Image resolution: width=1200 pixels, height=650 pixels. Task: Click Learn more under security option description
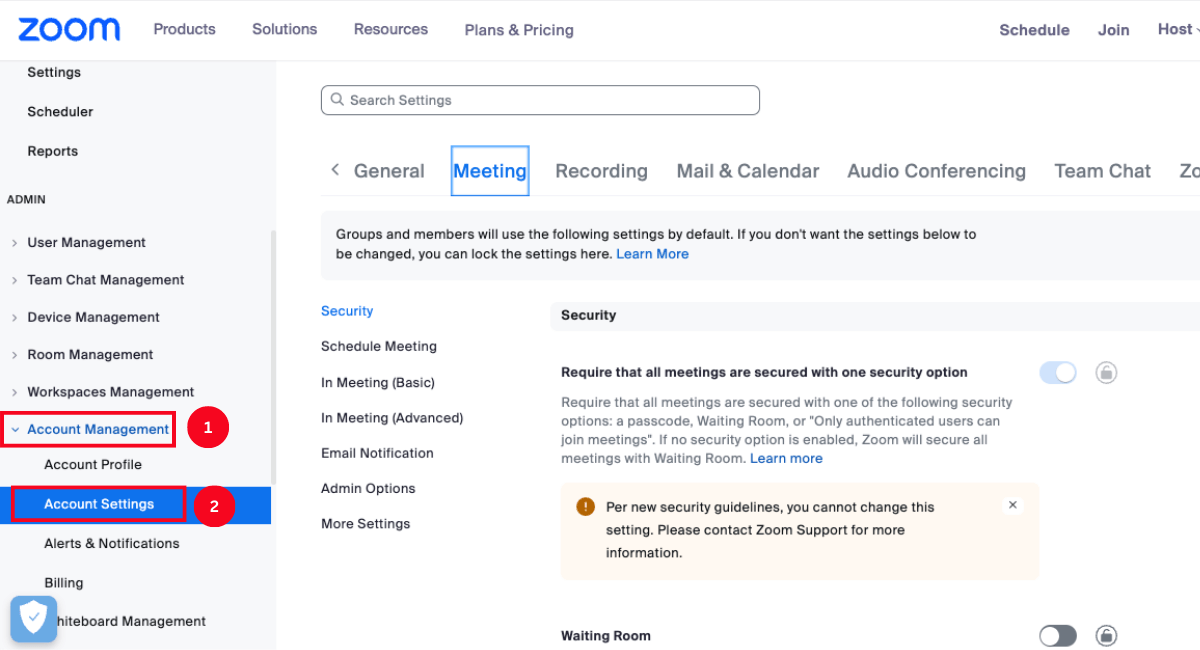[786, 458]
